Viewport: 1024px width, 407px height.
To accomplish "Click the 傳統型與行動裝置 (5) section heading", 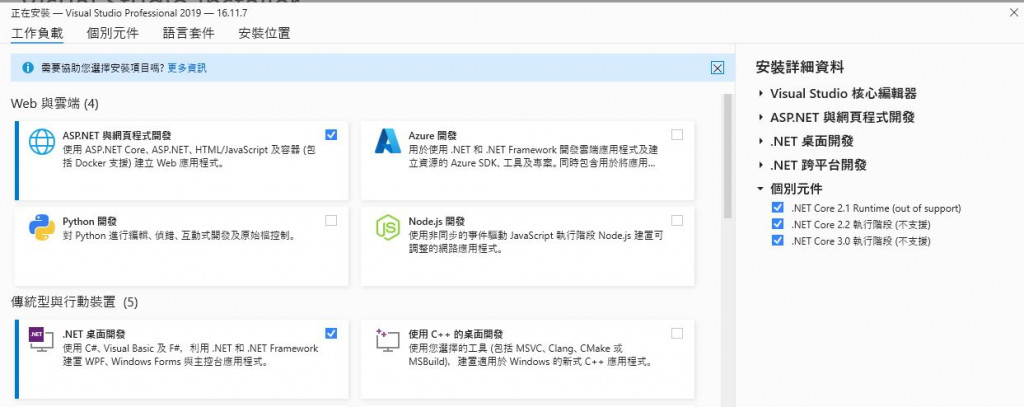I will [74, 302].
